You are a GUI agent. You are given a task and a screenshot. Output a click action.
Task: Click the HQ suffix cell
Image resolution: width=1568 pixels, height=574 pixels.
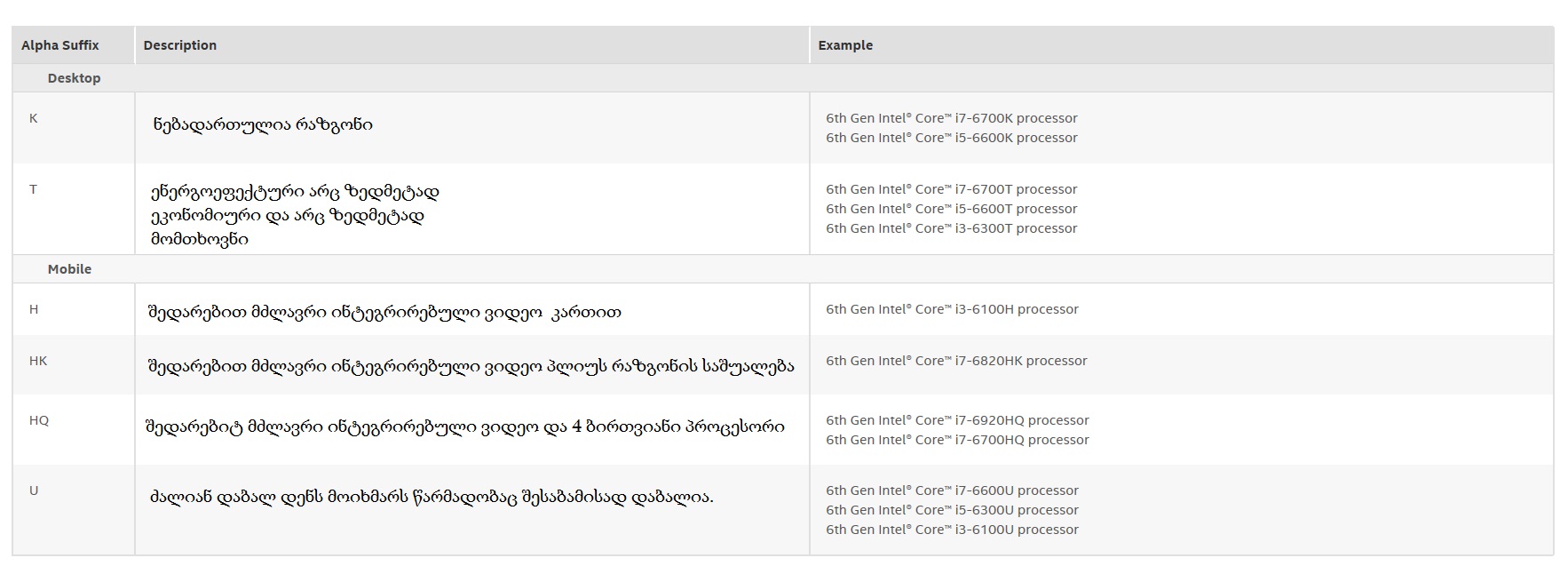click(x=39, y=420)
